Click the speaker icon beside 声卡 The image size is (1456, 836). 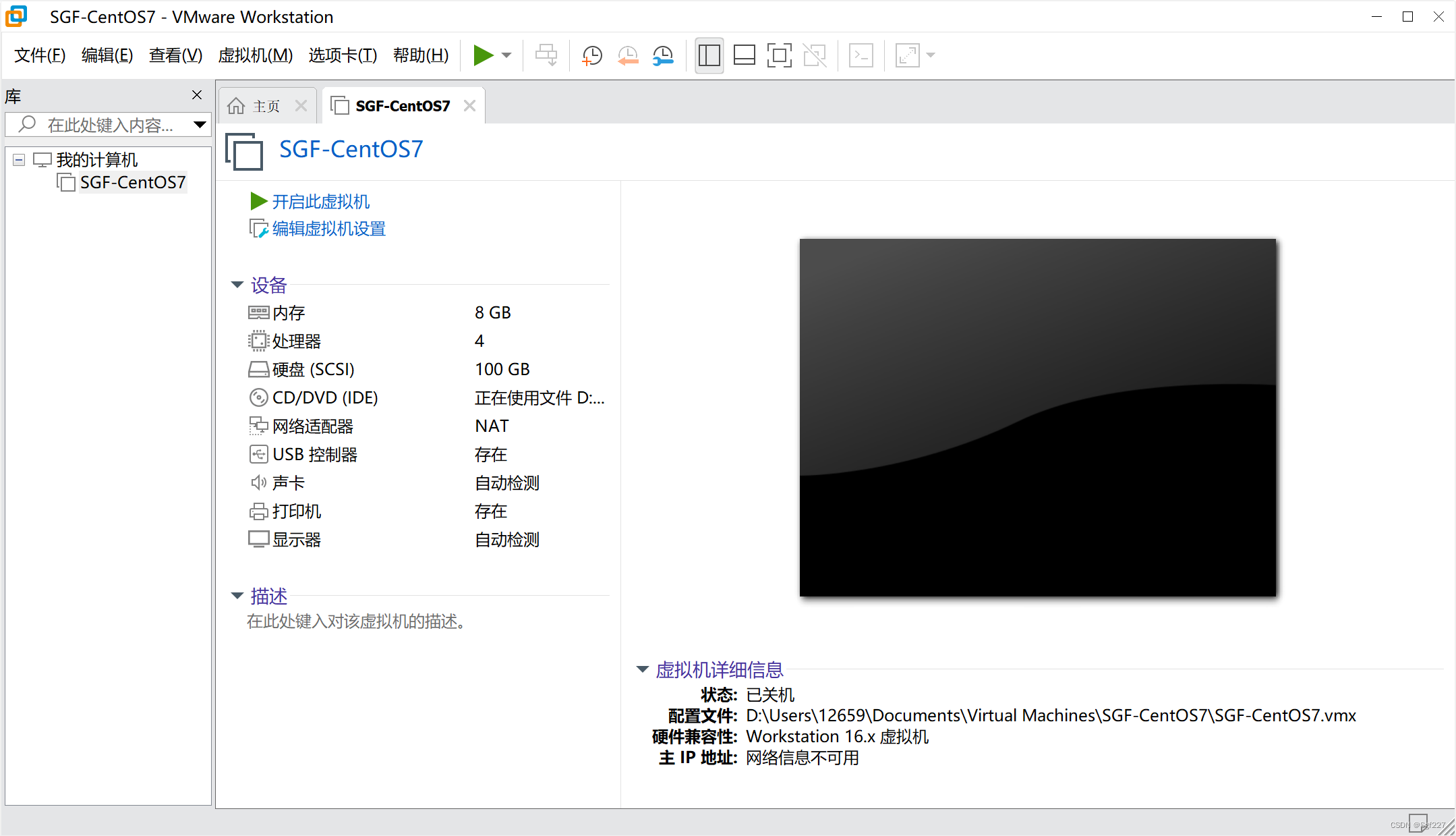pos(258,482)
